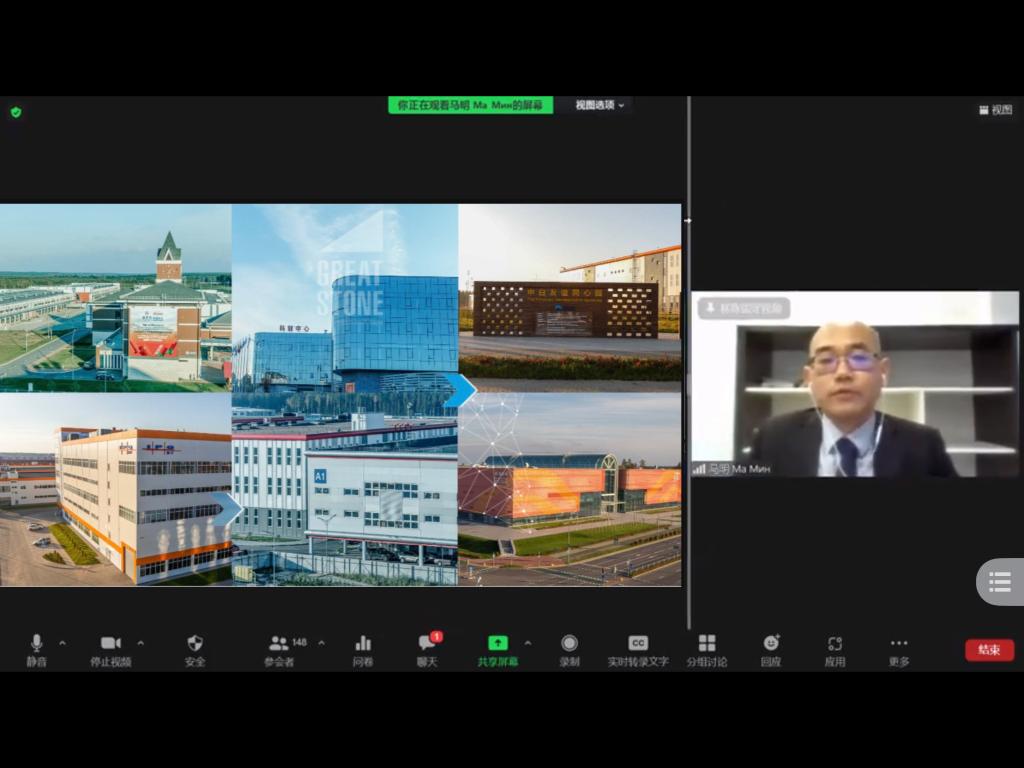This screenshot has width=1024, height=768.
Task: Open the View Options dropdown
Action: pos(600,105)
